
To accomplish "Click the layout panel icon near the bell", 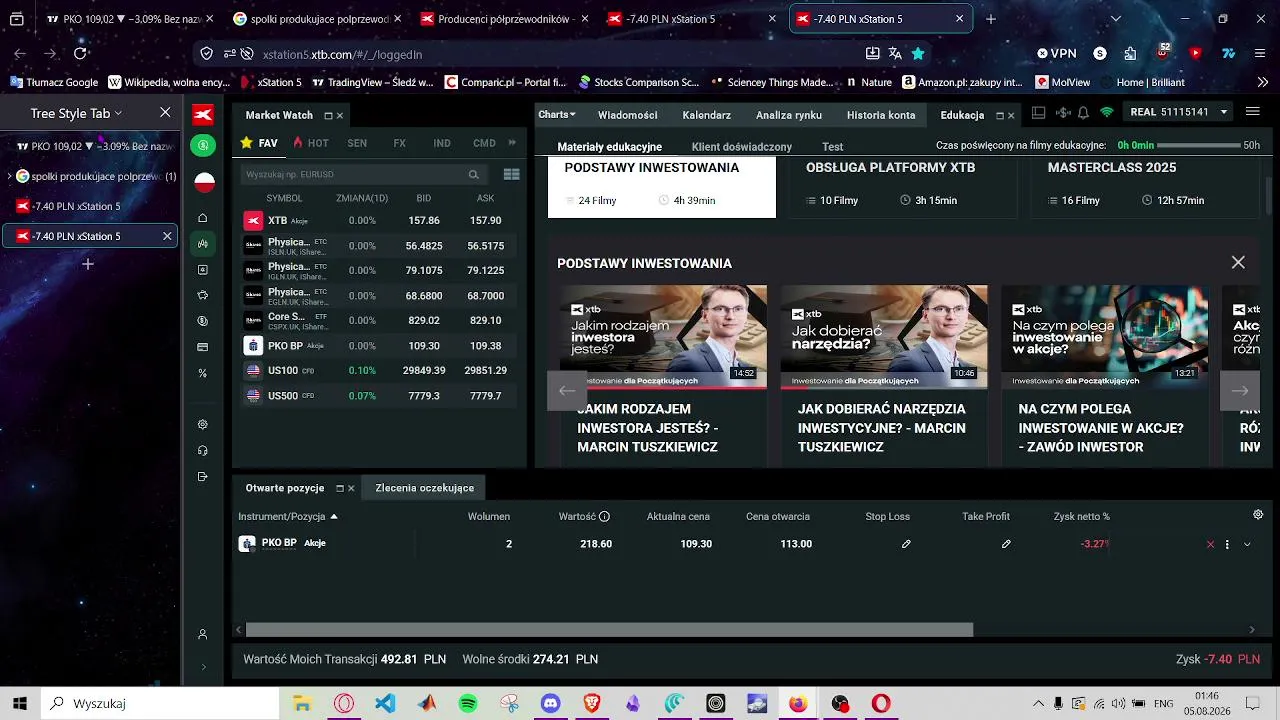I will [1039, 113].
